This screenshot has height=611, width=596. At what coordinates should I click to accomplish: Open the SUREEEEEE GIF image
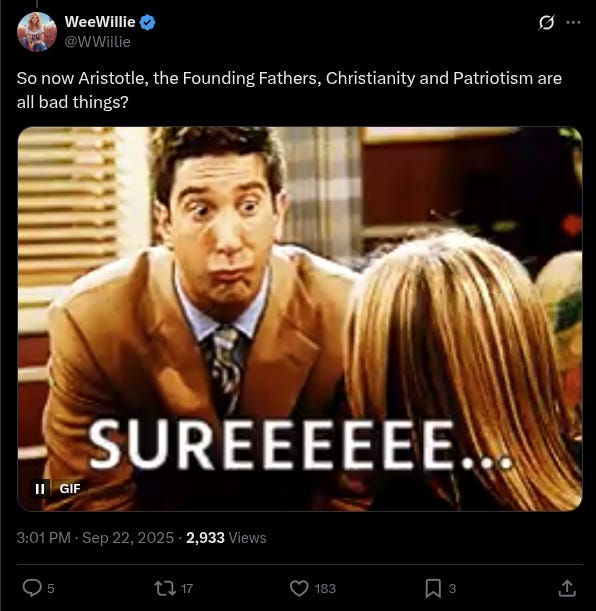click(300, 319)
